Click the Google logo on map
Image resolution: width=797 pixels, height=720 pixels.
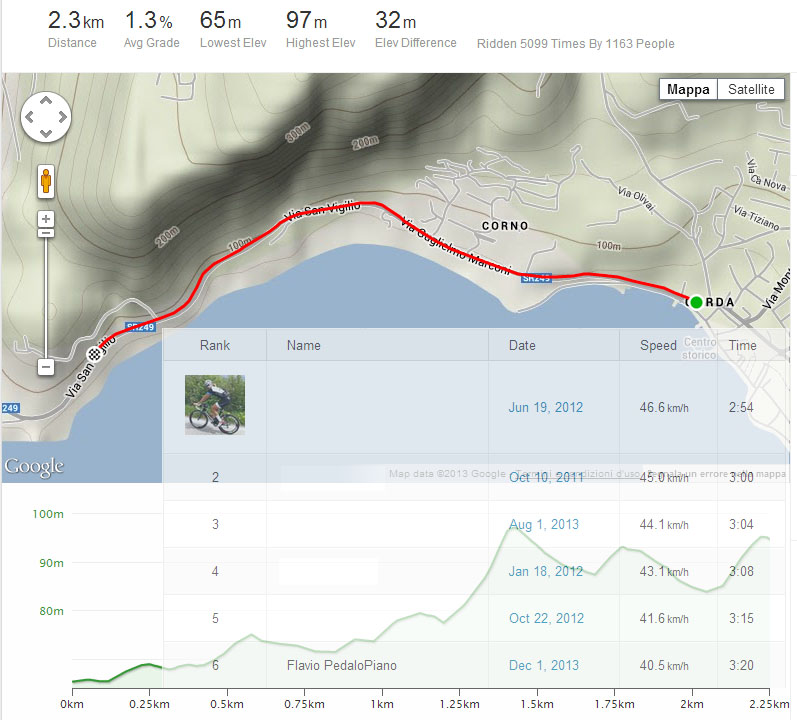tap(34, 467)
